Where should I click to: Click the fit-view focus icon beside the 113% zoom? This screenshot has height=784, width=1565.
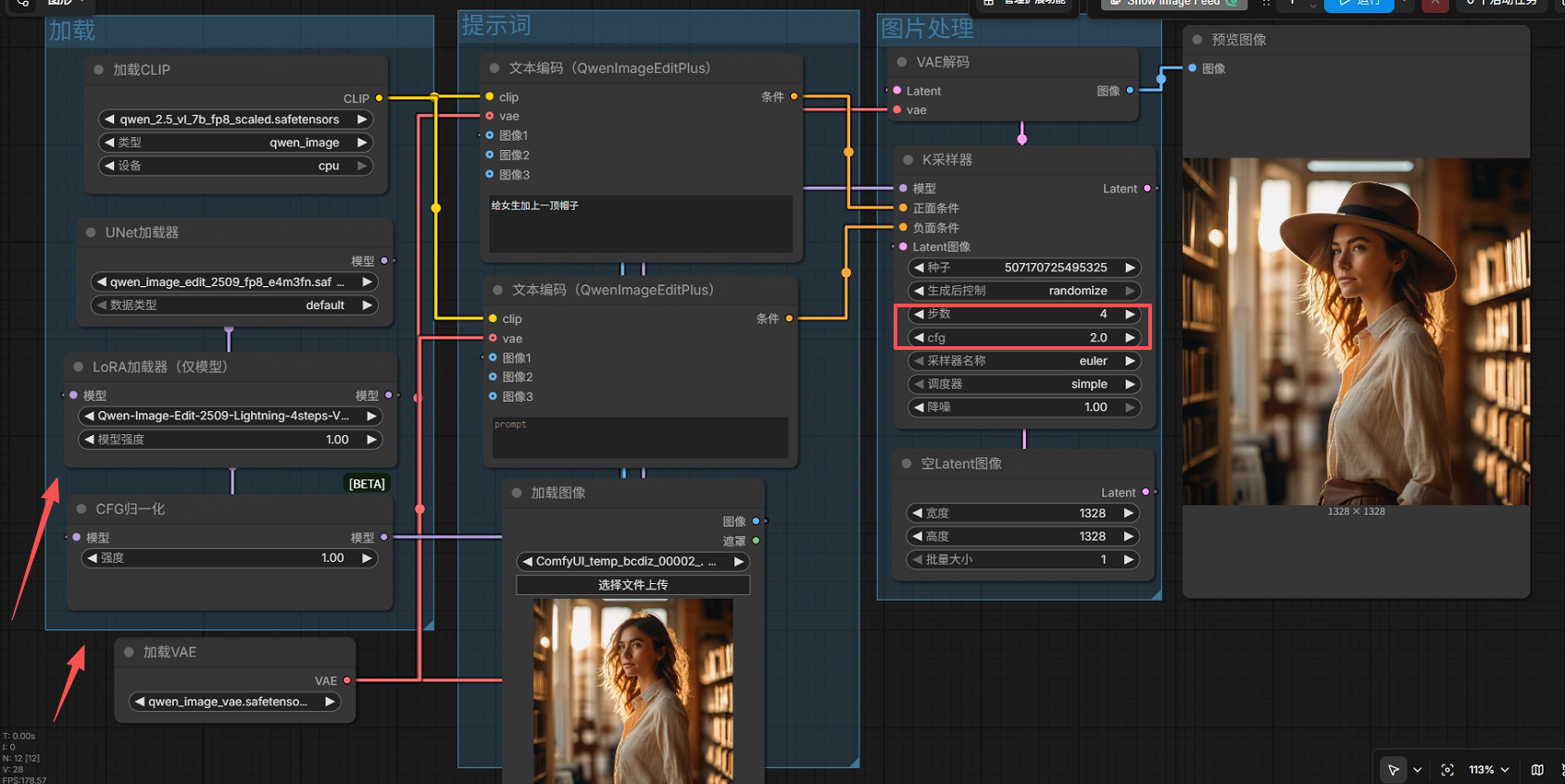[x=1447, y=769]
